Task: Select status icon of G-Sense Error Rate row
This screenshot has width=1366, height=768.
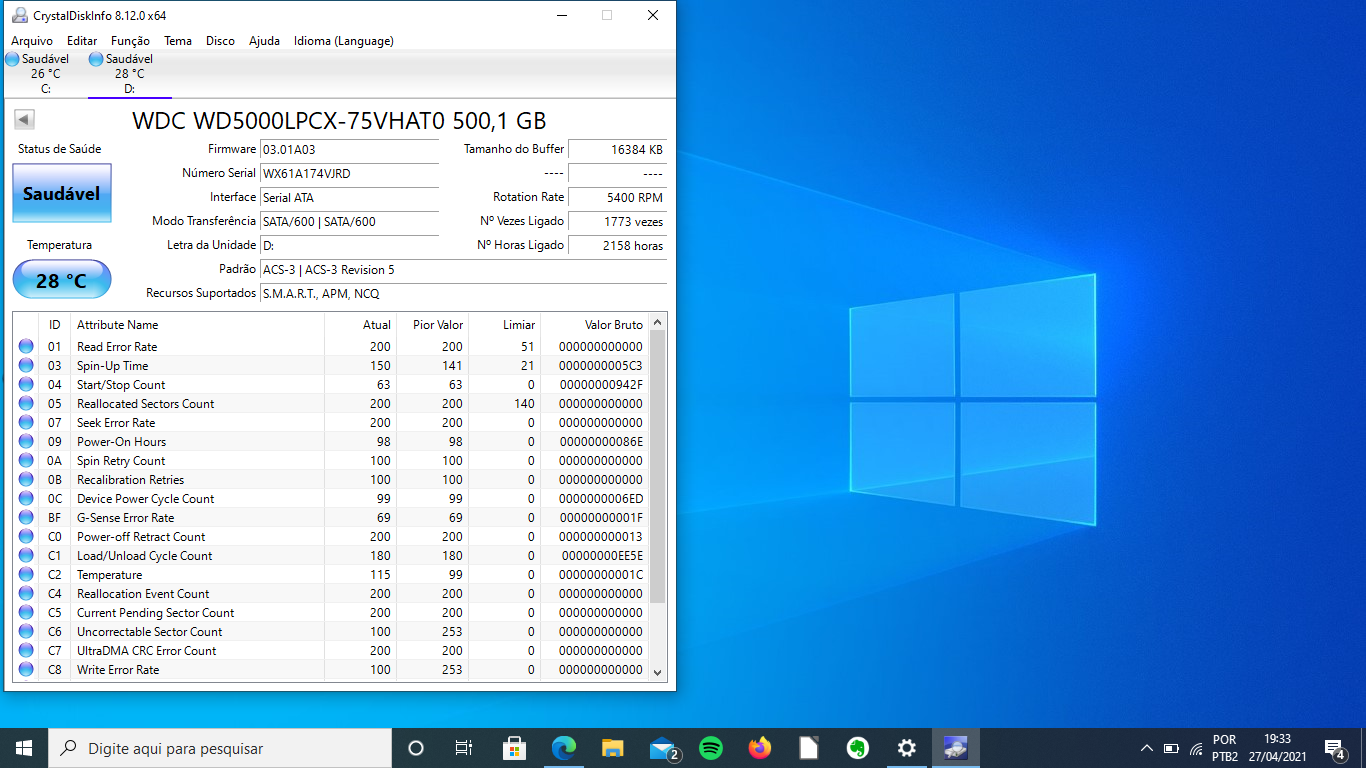Action: pos(26,517)
